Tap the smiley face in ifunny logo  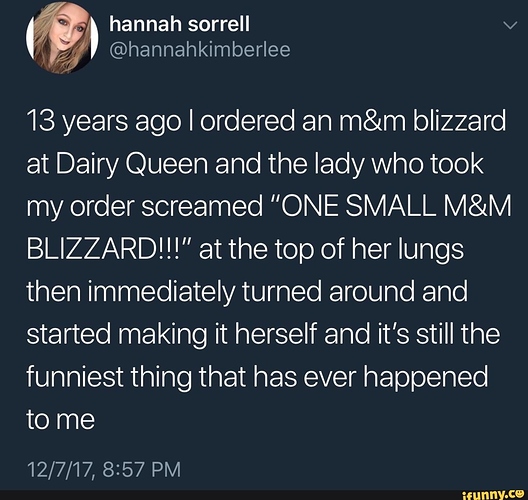(x=520, y=494)
